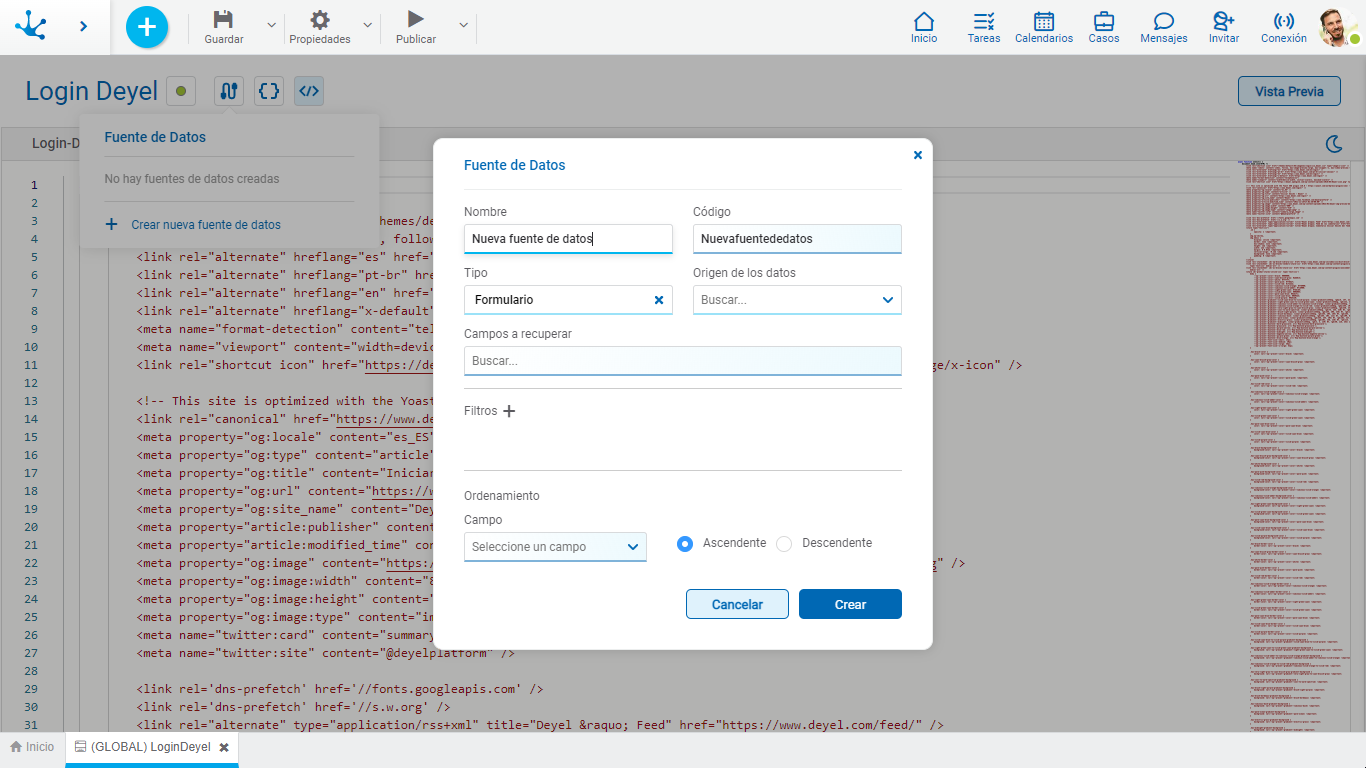Click the Cancelar button

tap(737, 604)
